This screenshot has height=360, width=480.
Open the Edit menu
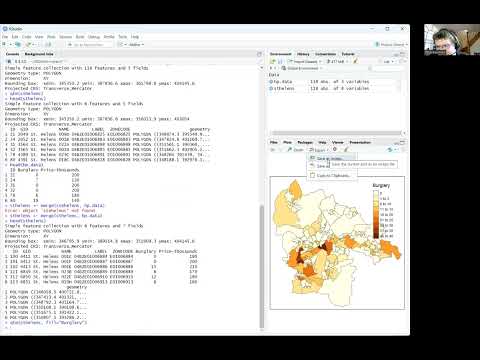pos(15,37)
